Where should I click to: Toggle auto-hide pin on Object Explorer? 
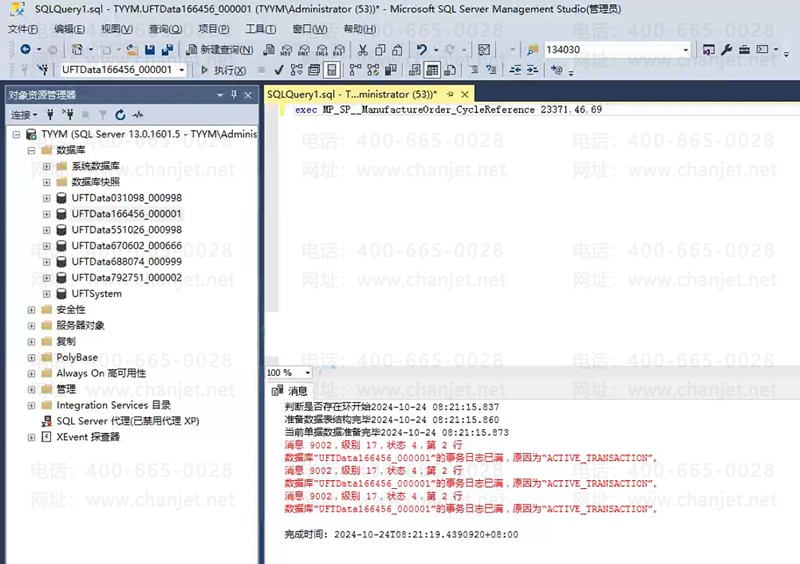tap(234, 95)
